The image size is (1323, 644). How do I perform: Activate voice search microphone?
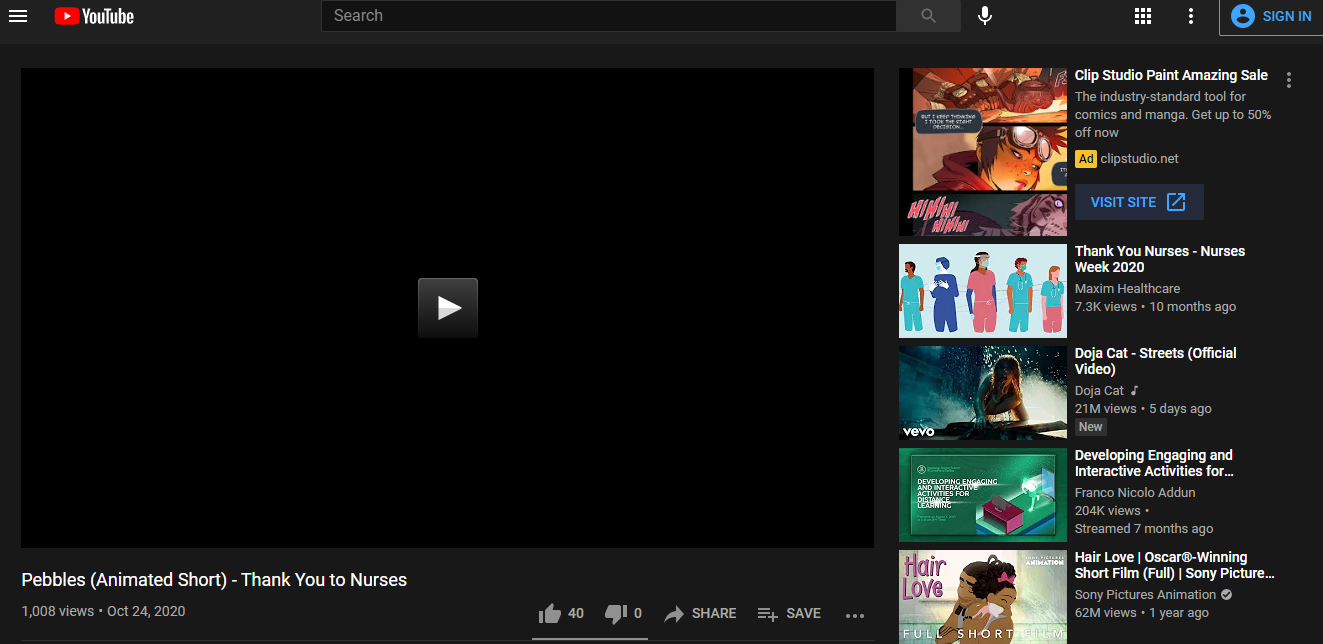pyautogui.click(x=985, y=16)
